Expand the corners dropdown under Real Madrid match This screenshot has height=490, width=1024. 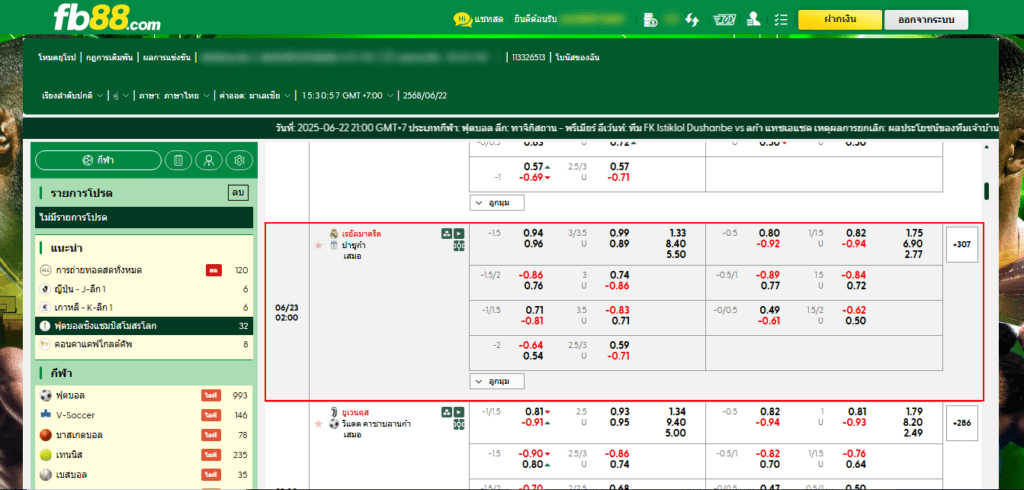[x=497, y=382]
